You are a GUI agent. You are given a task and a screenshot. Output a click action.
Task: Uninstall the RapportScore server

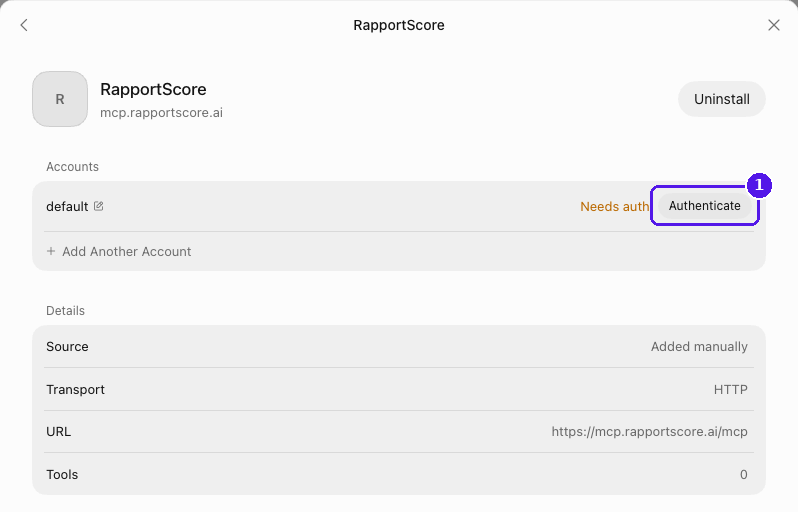tap(722, 99)
